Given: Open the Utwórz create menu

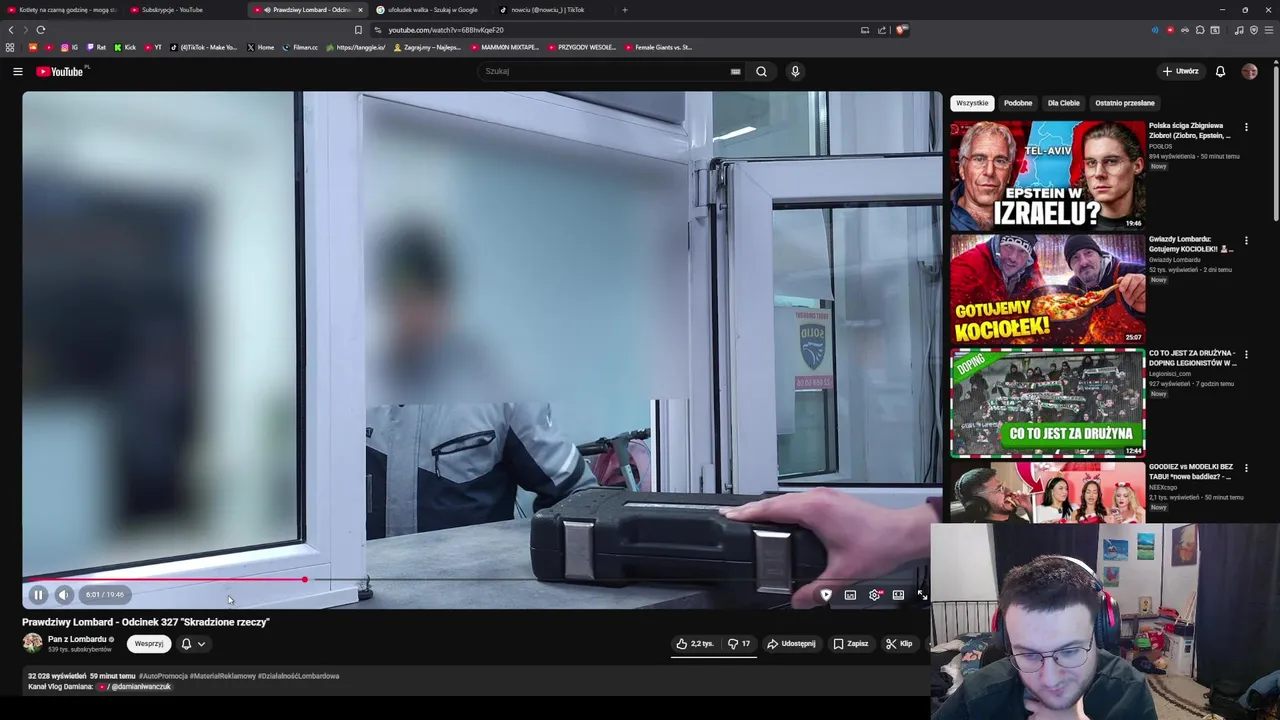Looking at the screenshot, I should click(x=1180, y=71).
